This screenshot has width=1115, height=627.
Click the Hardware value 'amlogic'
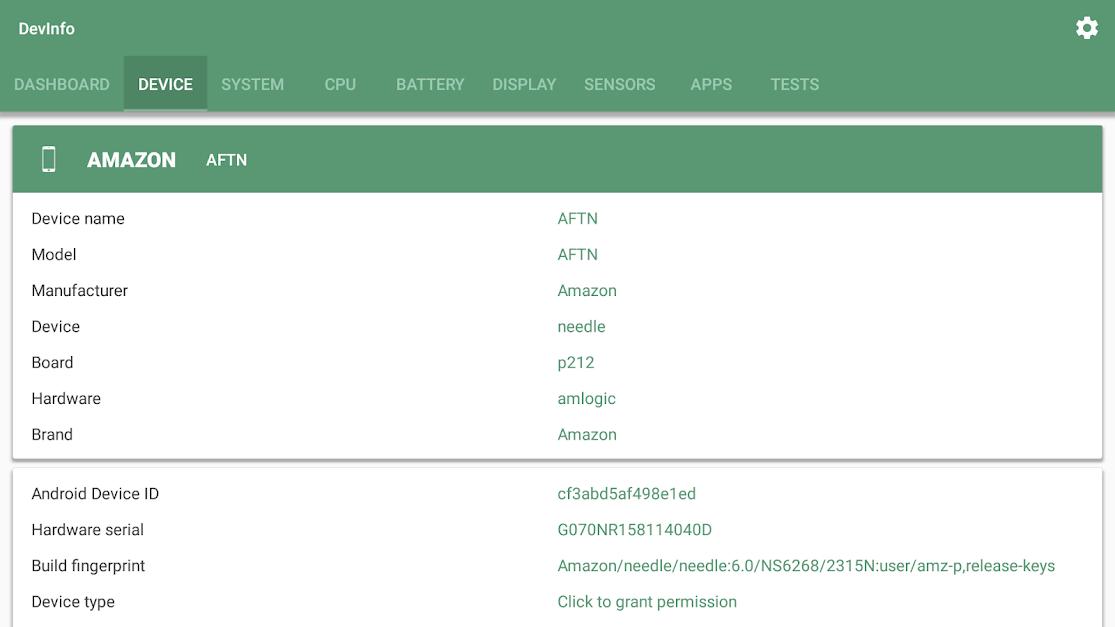tap(587, 399)
